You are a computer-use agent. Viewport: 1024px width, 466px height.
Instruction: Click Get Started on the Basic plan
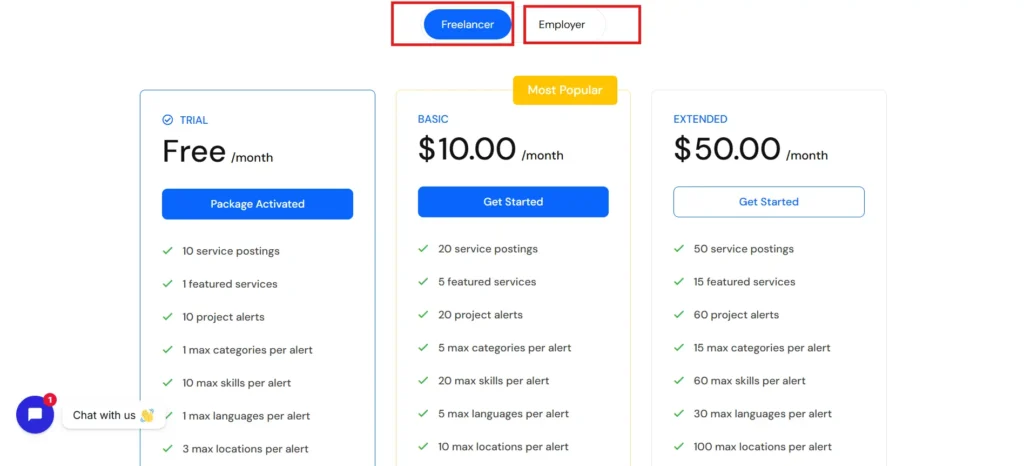(513, 202)
